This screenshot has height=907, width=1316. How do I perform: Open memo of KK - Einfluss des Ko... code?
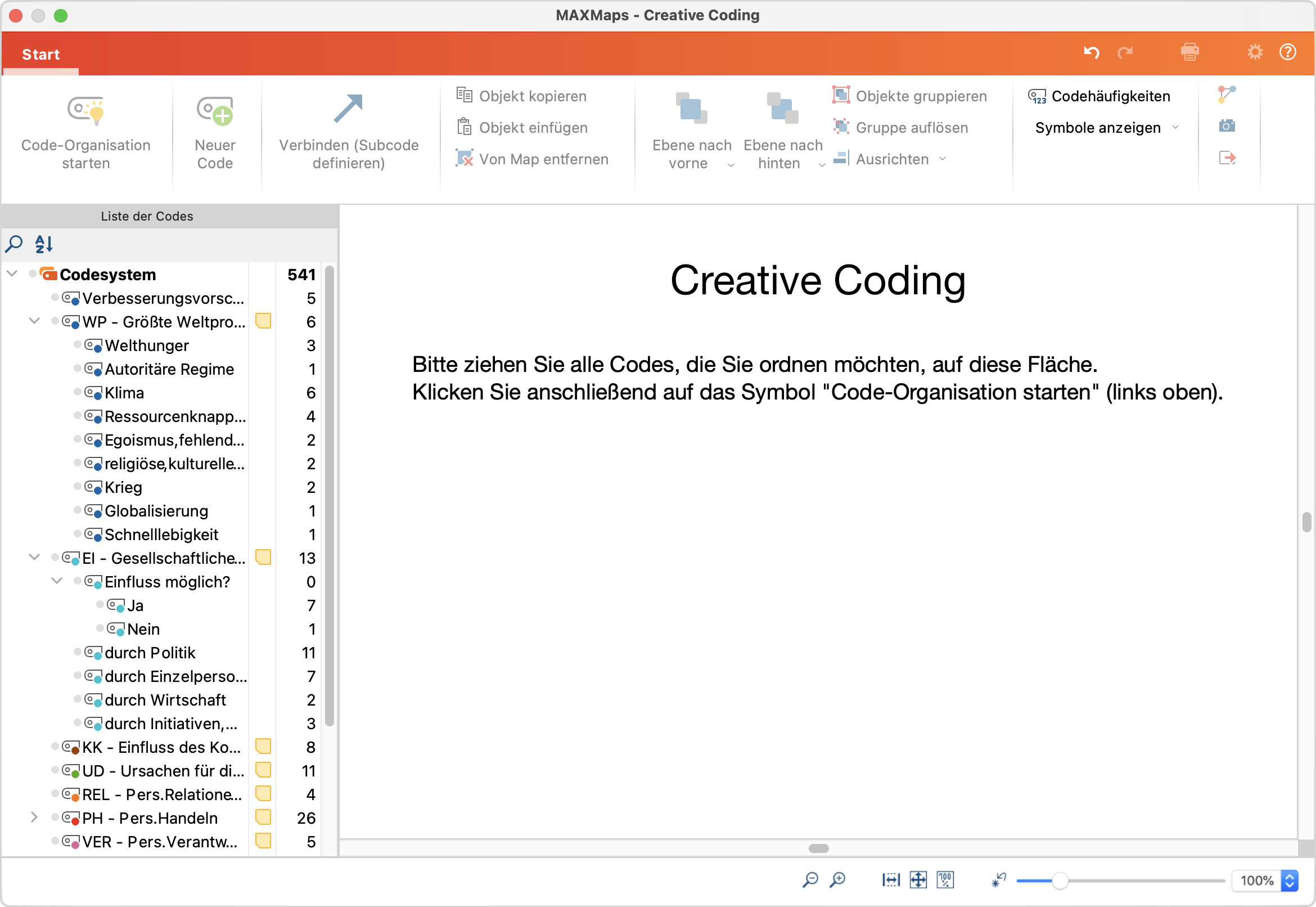tap(263, 746)
